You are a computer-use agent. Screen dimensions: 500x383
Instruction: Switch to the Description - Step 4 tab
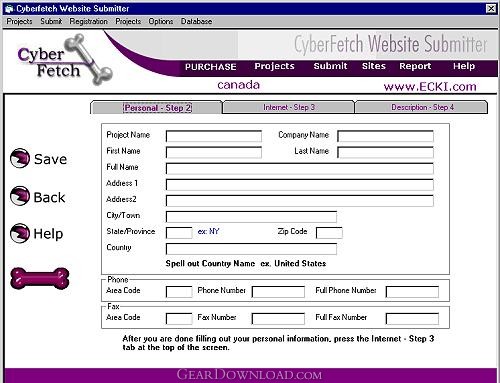click(422, 107)
